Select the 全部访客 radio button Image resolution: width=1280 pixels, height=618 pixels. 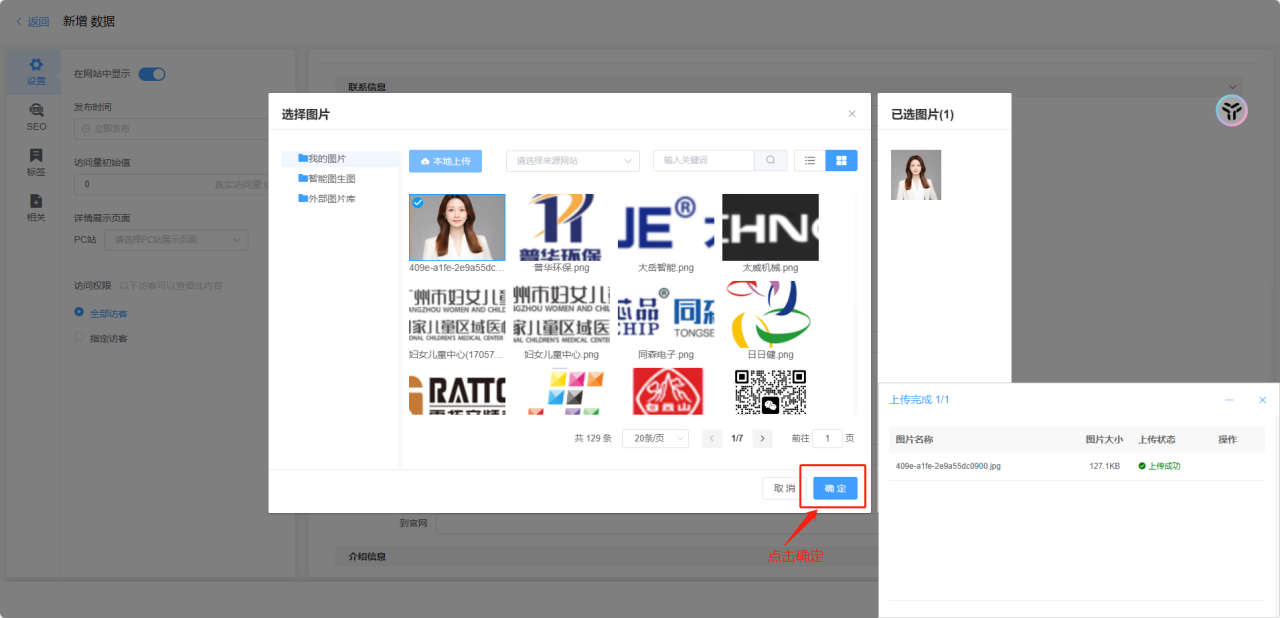(79, 313)
